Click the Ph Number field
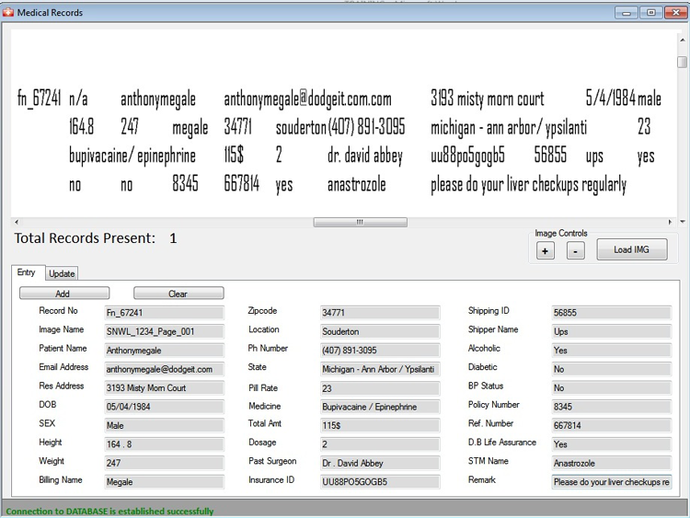 380,350
